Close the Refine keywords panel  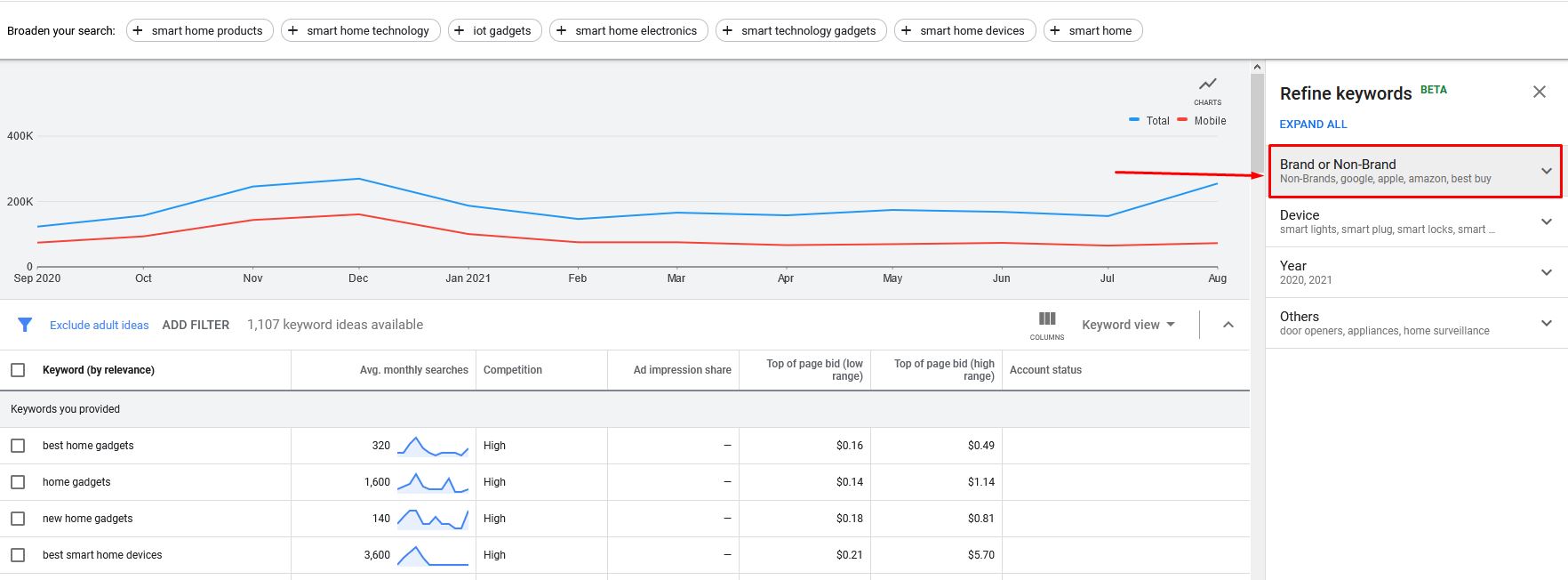(x=1540, y=93)
